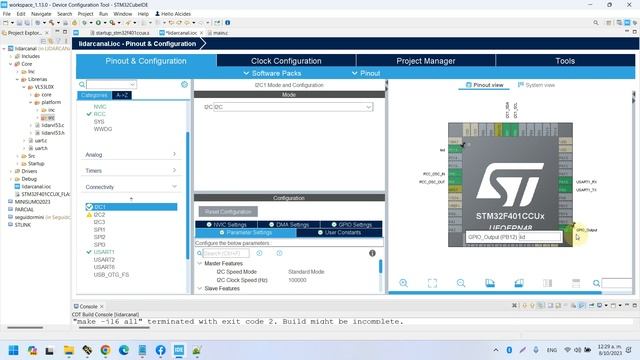Switch to the main.c editor tab
Image resolution: width=640 pixels, height=360 pixels.
click(218, 33)
